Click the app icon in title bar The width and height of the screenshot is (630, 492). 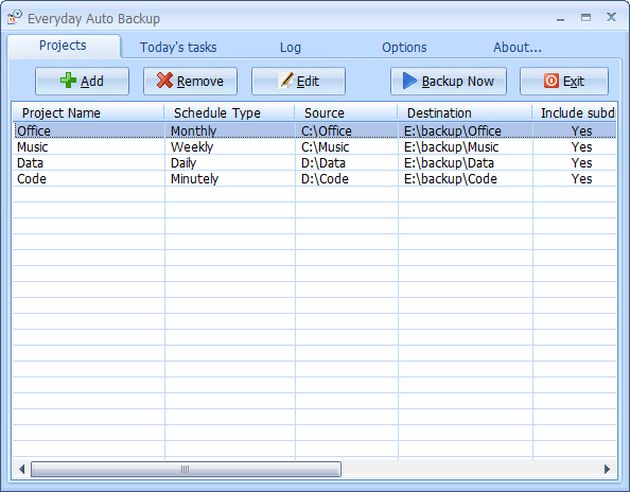click(14, 18)
